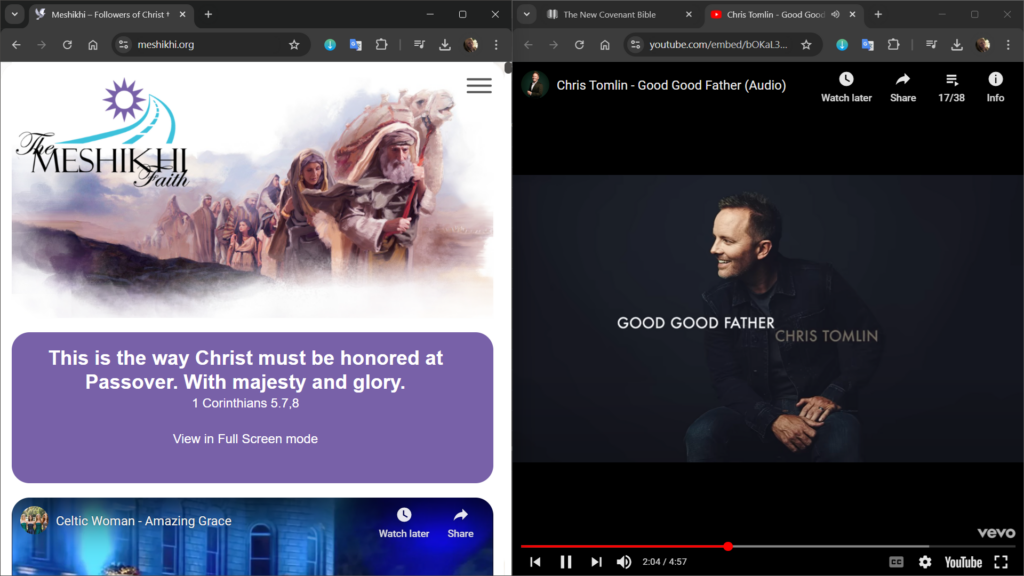Click Watch later on Chris Tomlin video
The width and height of the screenshot is (1024, 576).
tap(846, 87)
